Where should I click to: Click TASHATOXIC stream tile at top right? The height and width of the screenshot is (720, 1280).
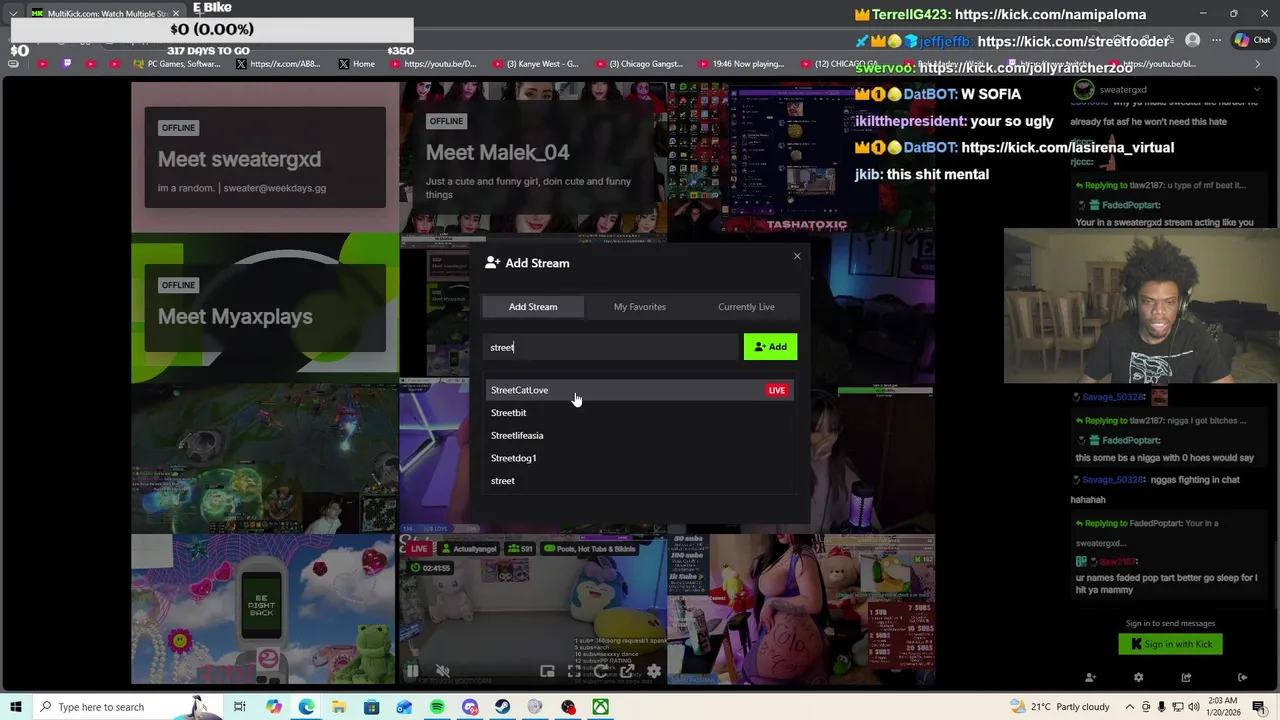coord(801,157)
